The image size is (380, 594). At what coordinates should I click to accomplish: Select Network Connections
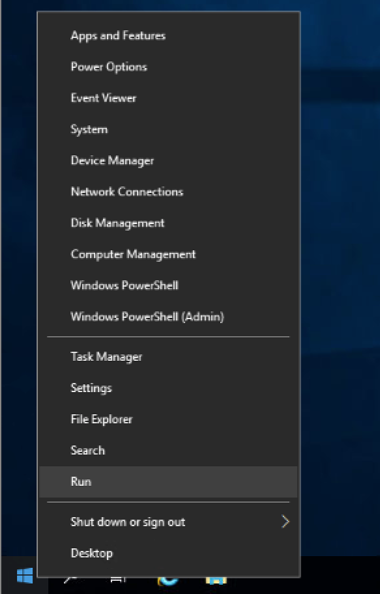tap(168, 192)
